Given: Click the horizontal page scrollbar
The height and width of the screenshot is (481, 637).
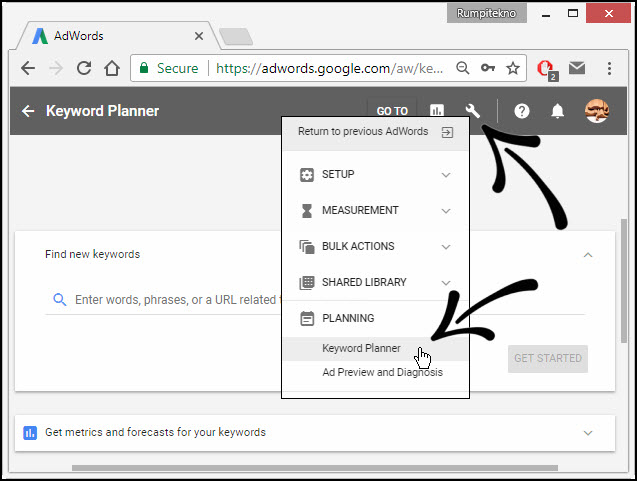Looking at the screenshot, I should point(315,468).
